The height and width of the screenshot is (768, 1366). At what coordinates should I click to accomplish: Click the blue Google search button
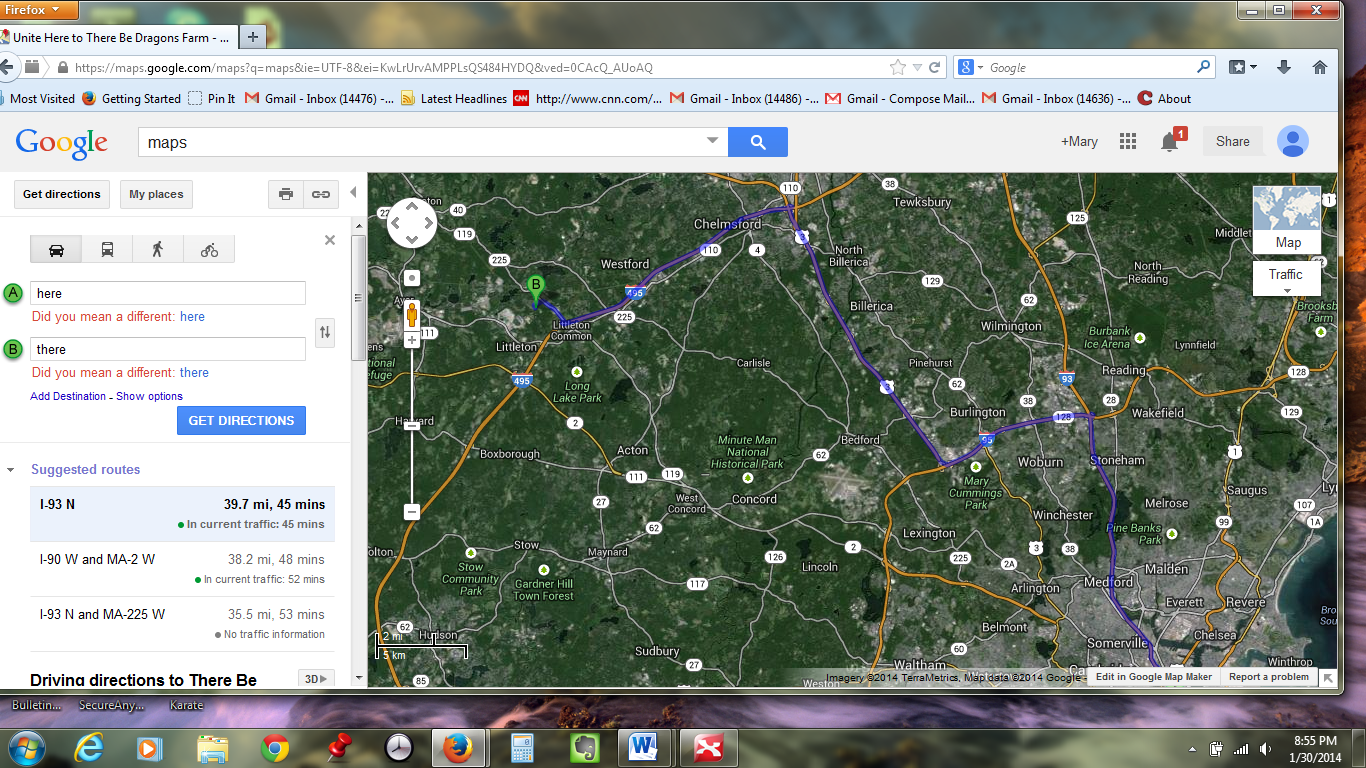pyautogui.click(x=758, y=142)
